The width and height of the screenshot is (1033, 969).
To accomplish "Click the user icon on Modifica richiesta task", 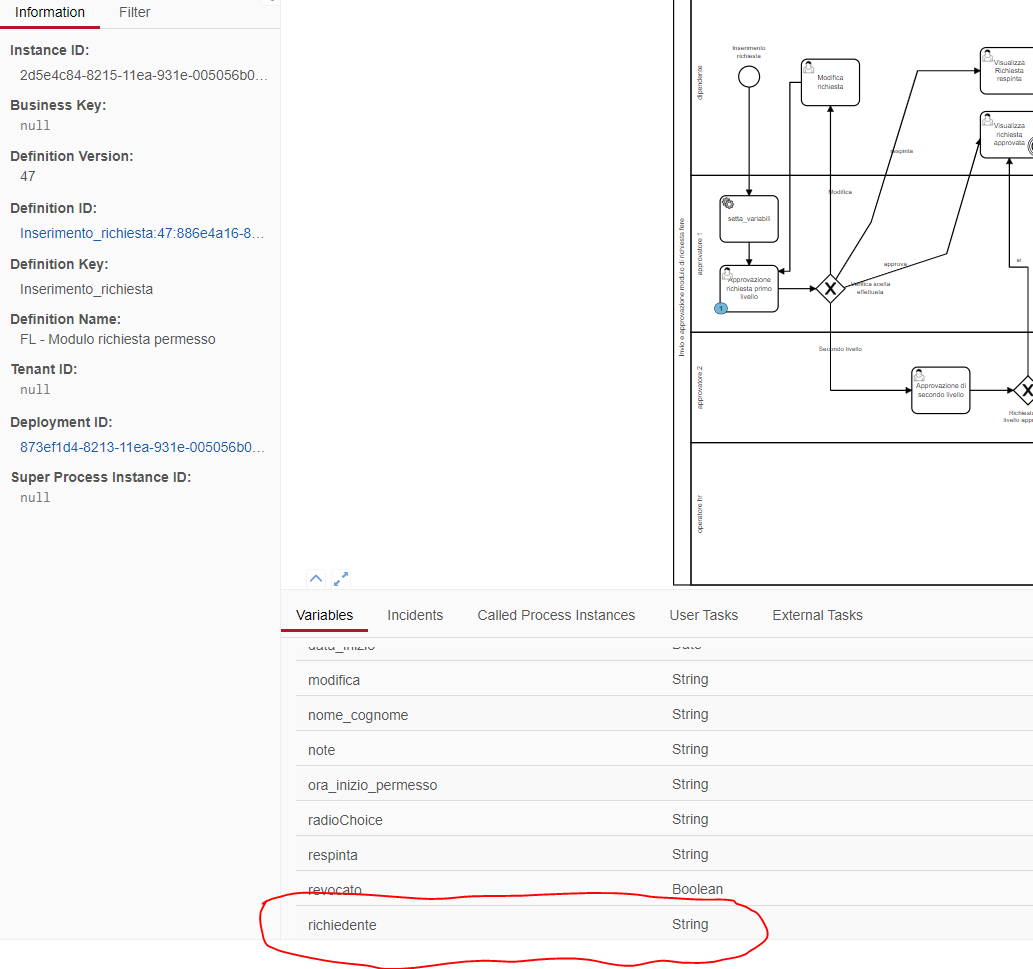I will coord(808,66).
